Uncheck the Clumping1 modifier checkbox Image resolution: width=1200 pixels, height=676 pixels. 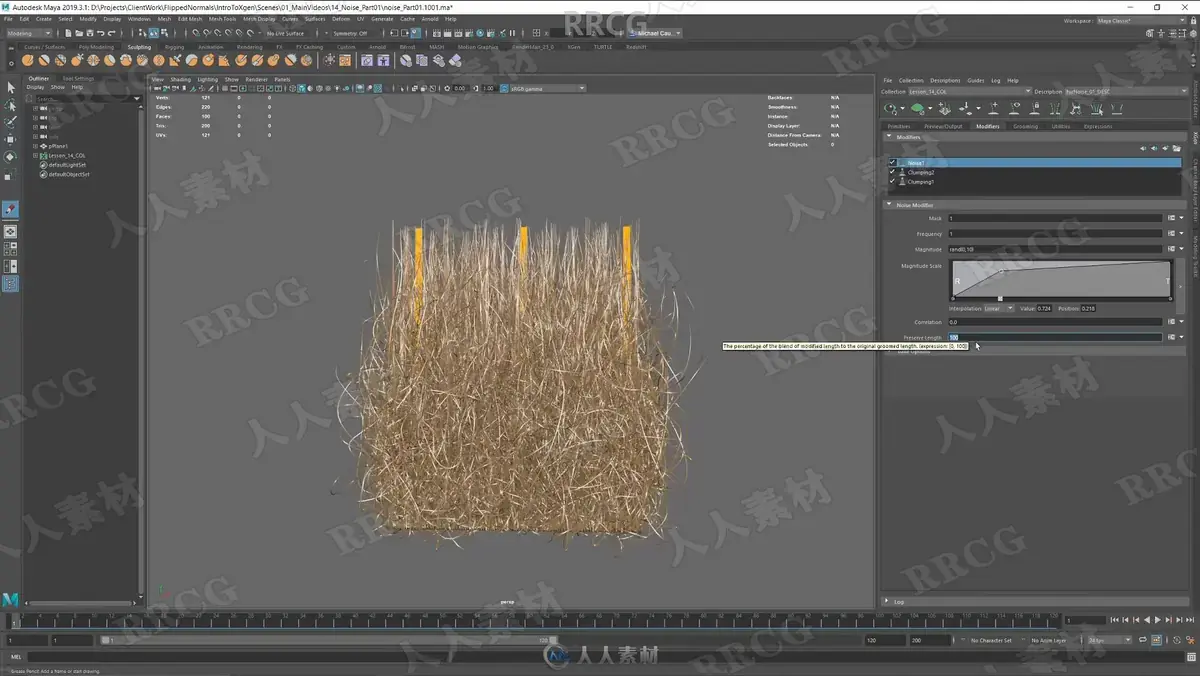click(x=893, y=182)
